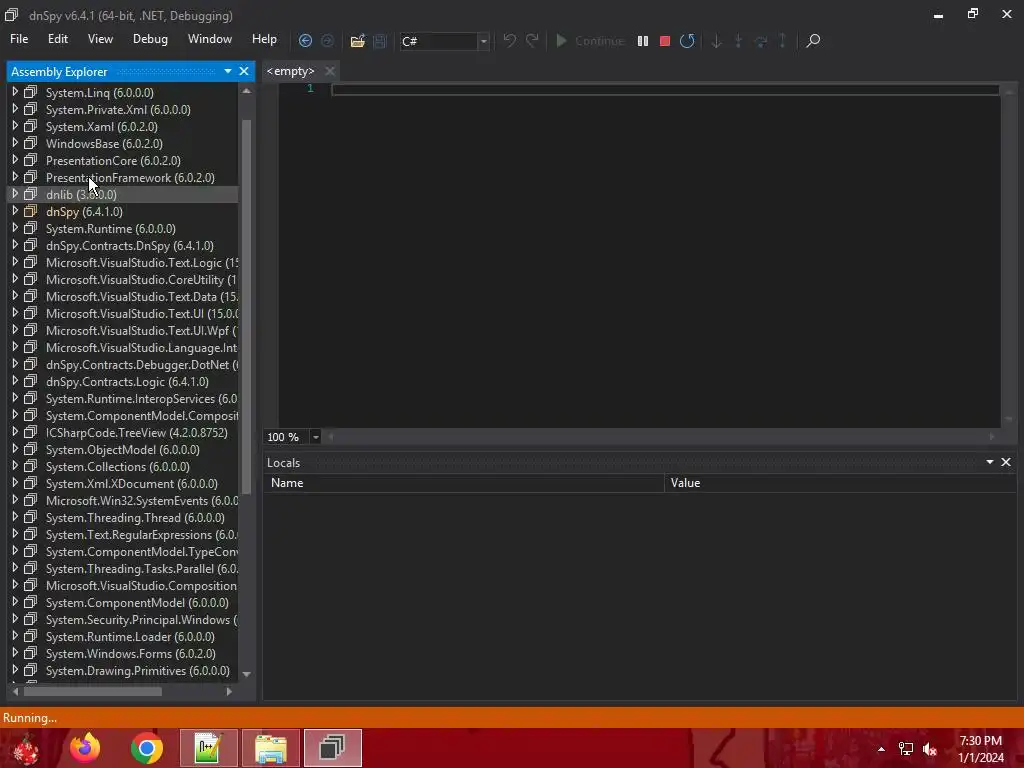
Task: Select PresentationCore (6.0.2.0) tree row
Action: pos(123,161)
